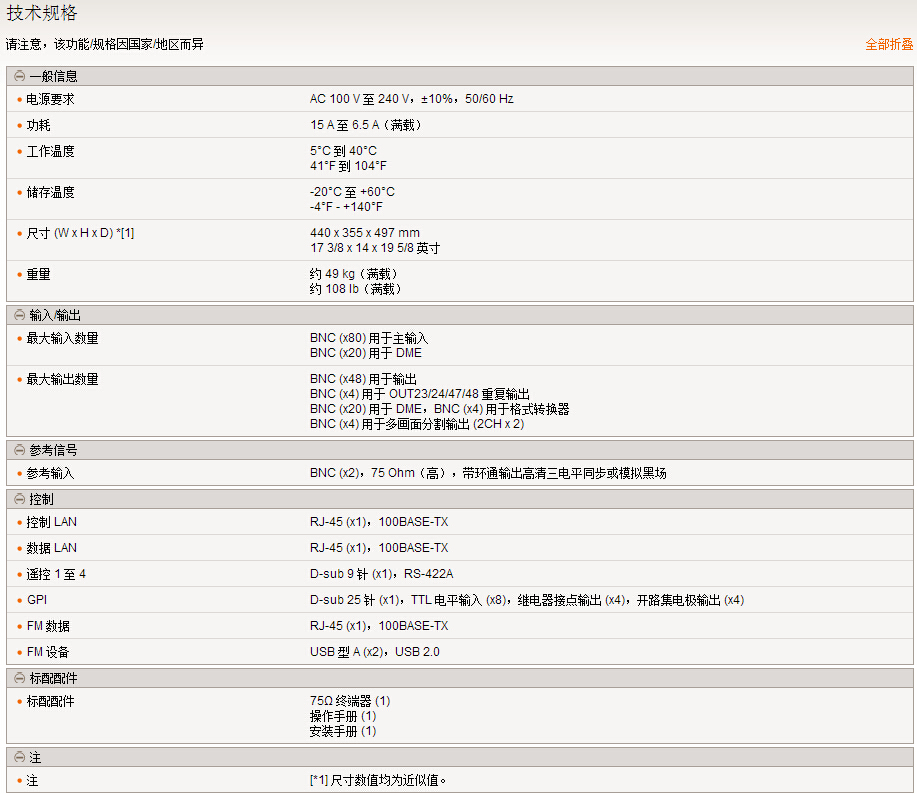917x794 pixels.
Task: Click the minus icon beside the 注 header
Action: (x=19, y=758)
